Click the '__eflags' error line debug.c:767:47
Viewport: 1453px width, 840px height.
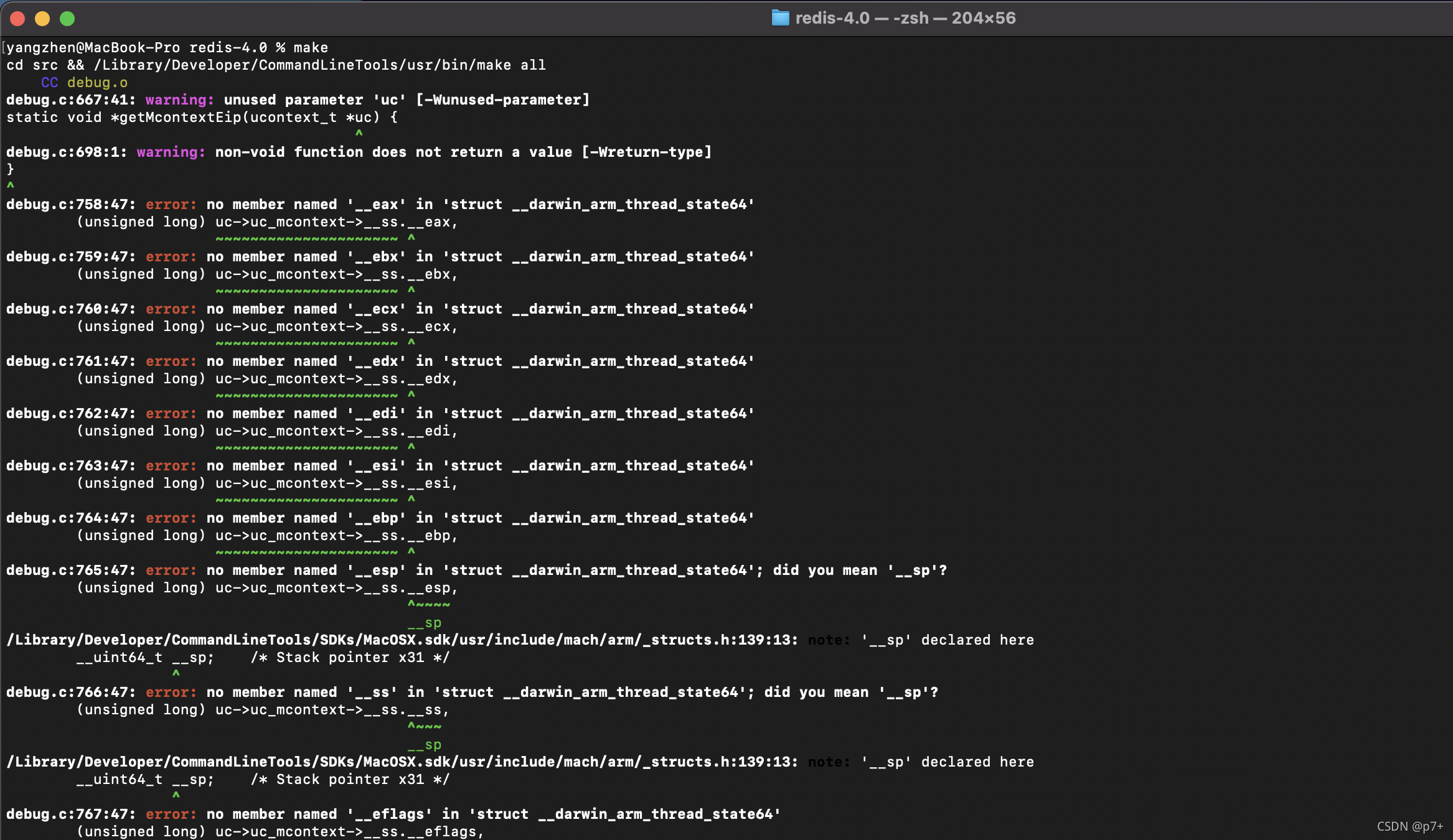pyautogui.click(x=392, y=814)
